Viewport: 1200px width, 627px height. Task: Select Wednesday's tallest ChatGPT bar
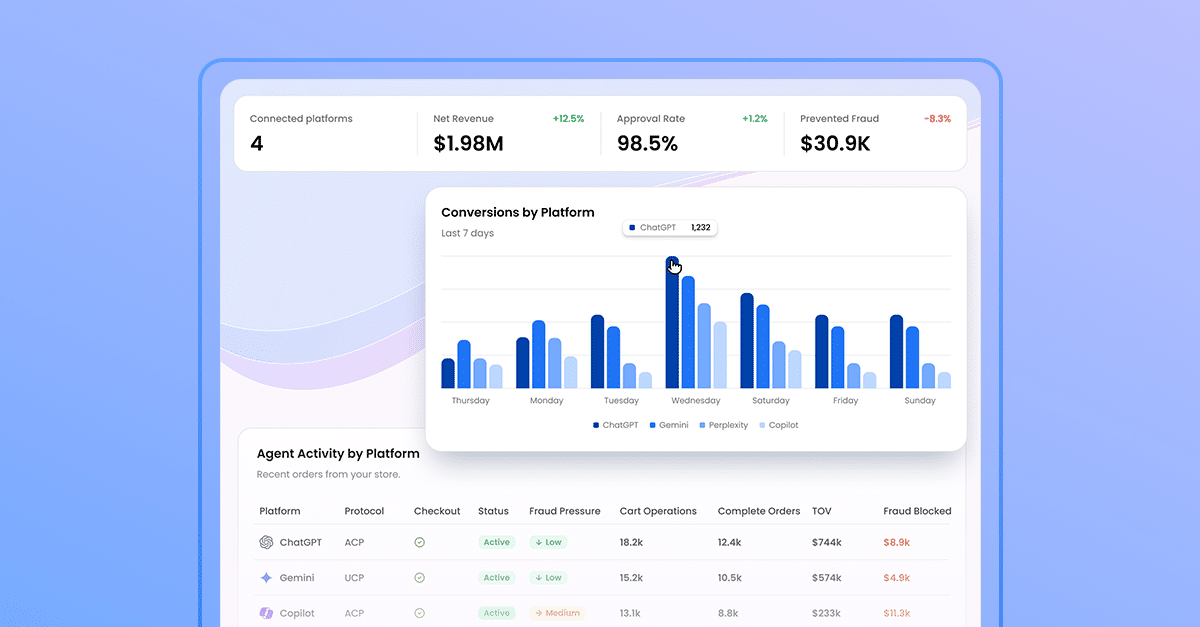coord(672,325)
